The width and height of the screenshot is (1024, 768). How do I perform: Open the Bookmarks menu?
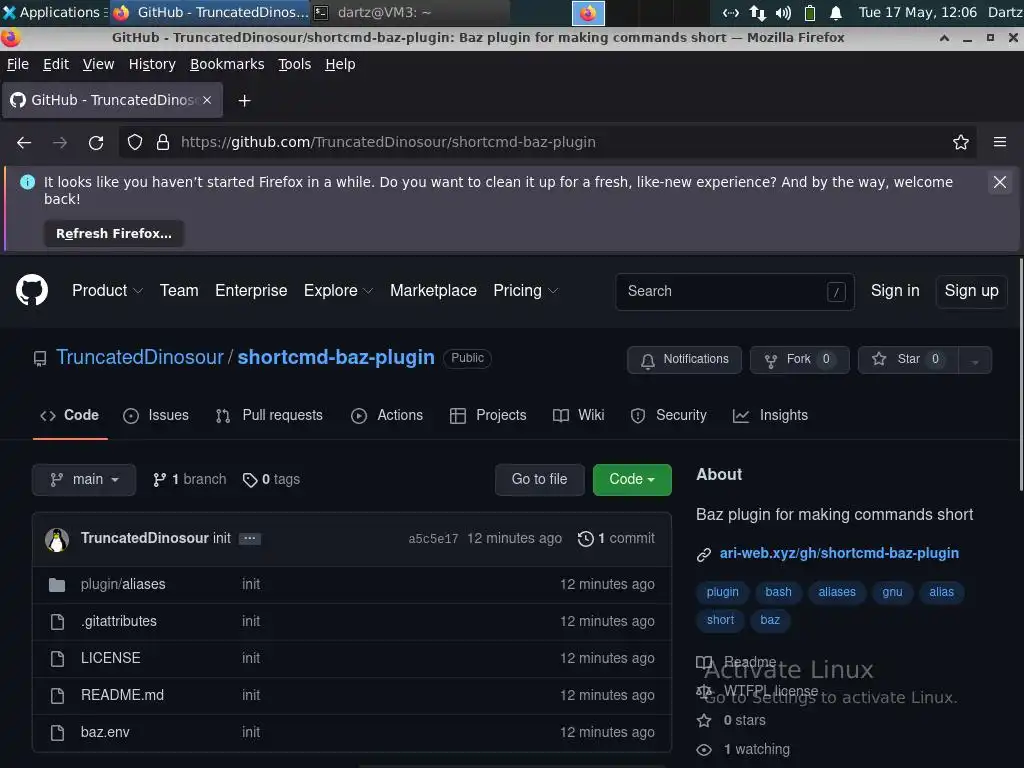click(227, 64)
